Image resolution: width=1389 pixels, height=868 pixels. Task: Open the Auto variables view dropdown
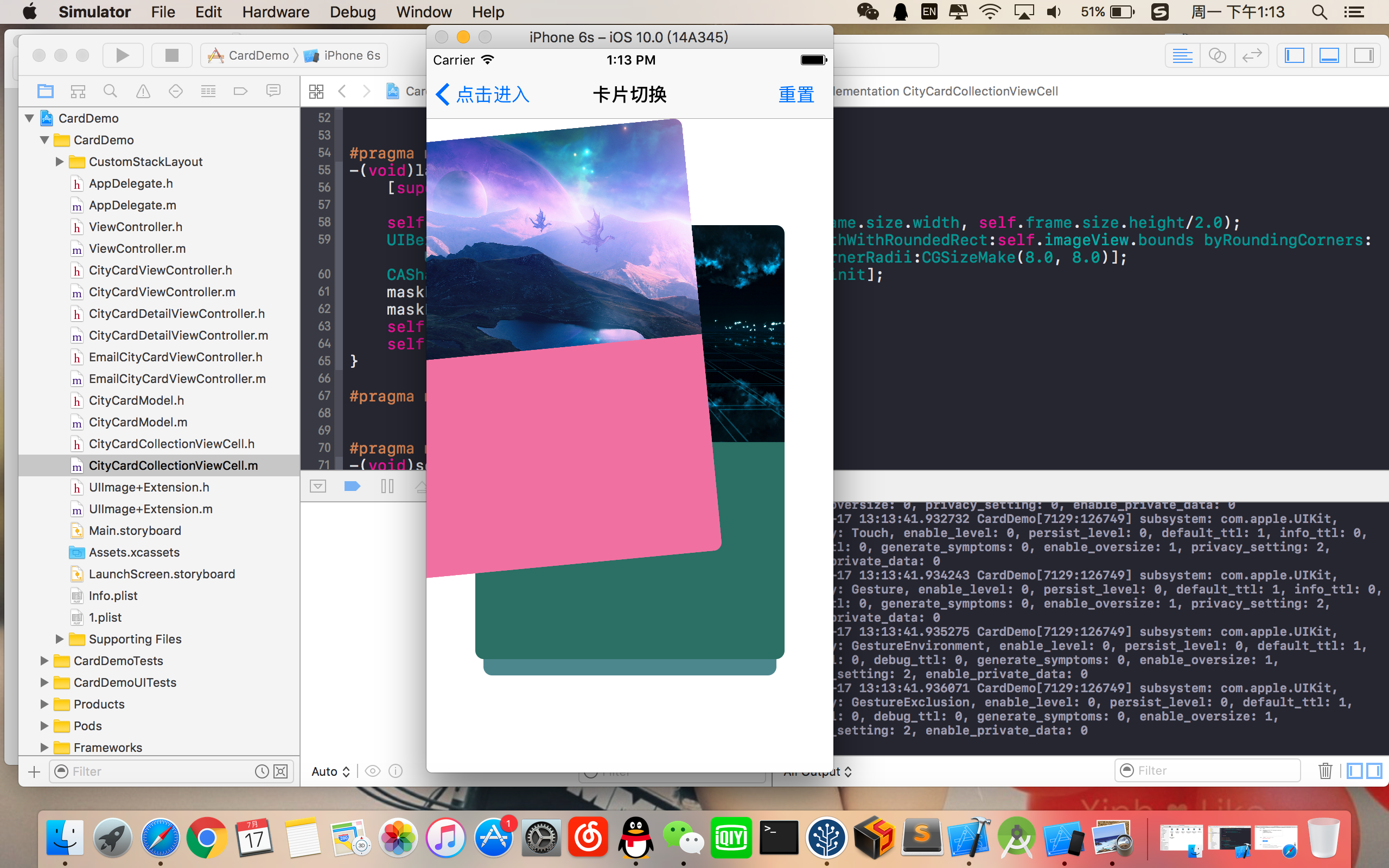(x=330, y=771)
